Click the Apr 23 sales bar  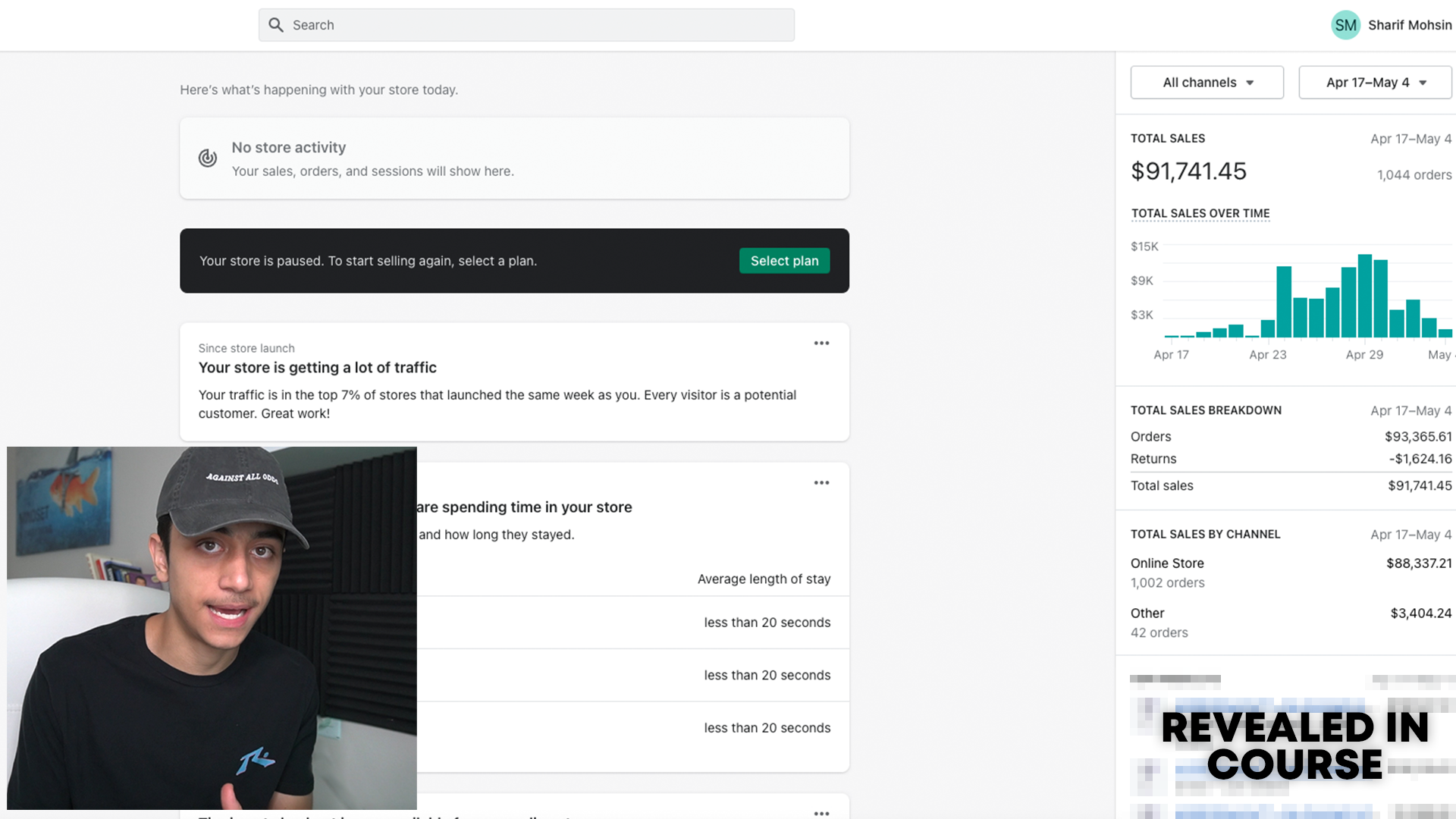pyautogui.click(x=1268, y=329)
